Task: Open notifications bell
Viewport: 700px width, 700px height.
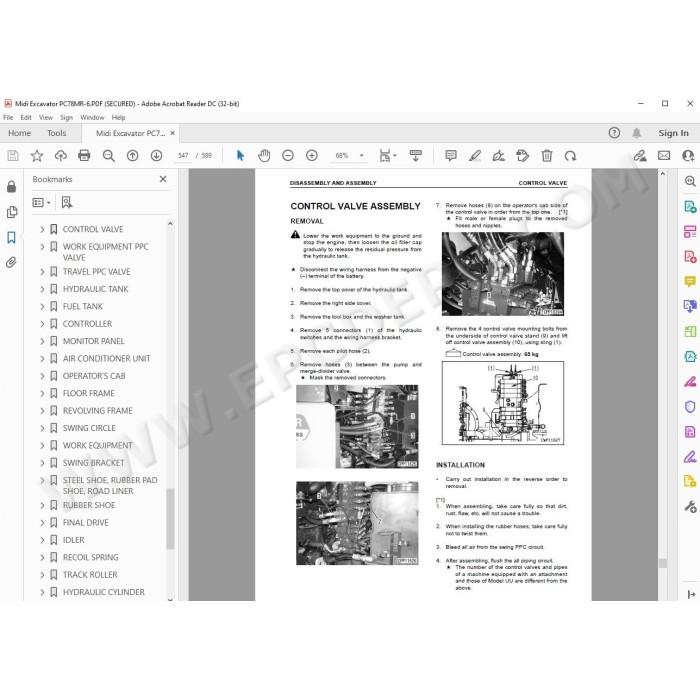Action: (637, 133)
